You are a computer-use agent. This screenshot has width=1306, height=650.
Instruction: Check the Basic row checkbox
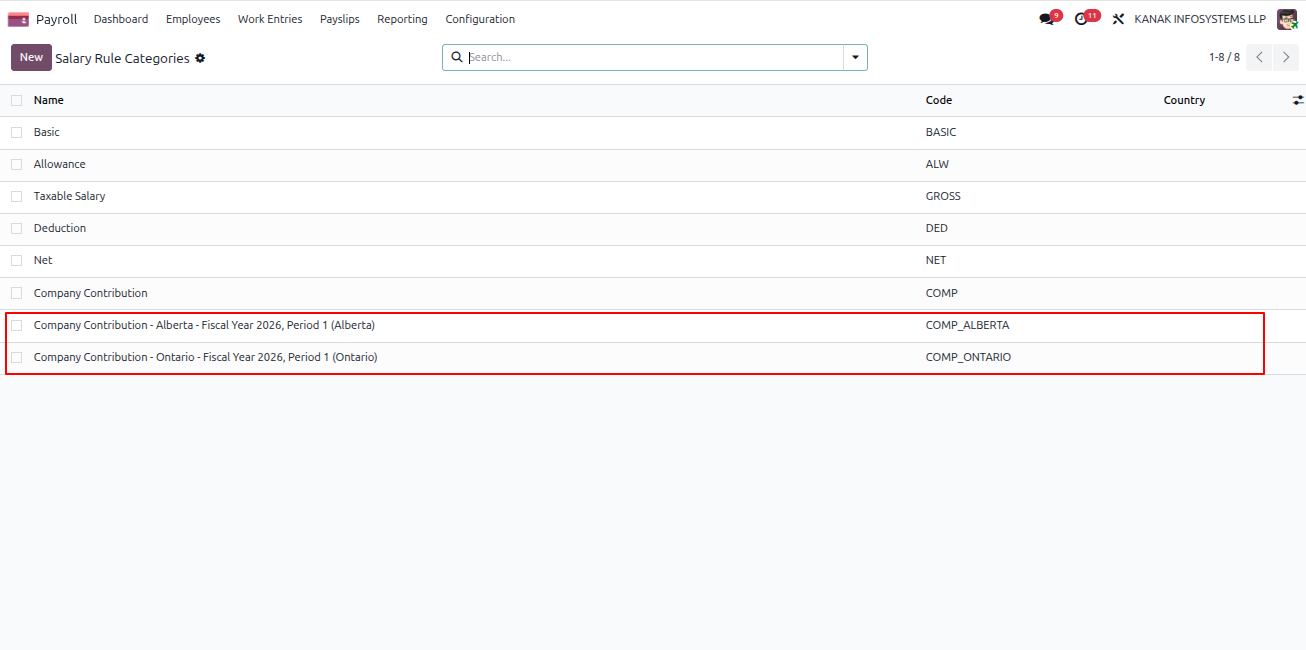coord(16,132)
